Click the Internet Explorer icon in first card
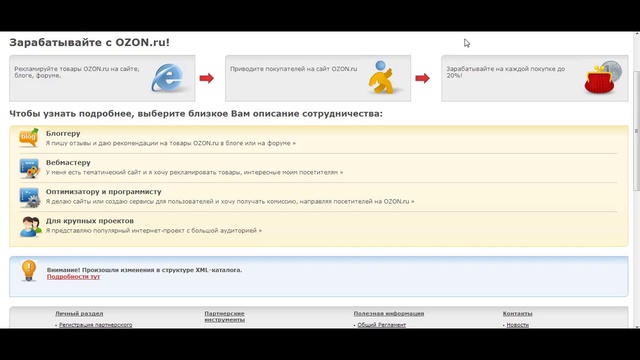The height and width of the screenshot is (360, 640). coord(167,78)
